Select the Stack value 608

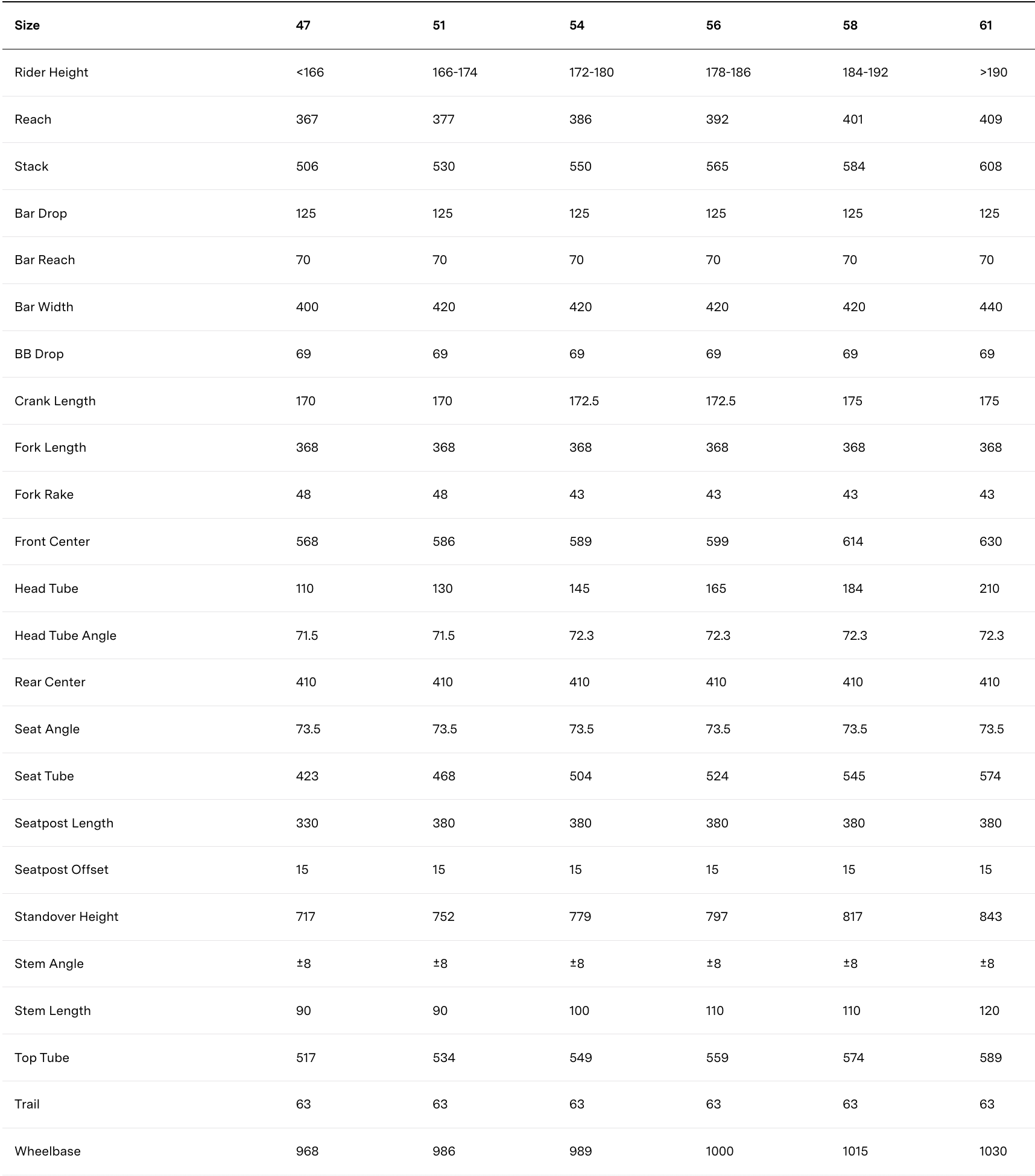coord(990,166)
